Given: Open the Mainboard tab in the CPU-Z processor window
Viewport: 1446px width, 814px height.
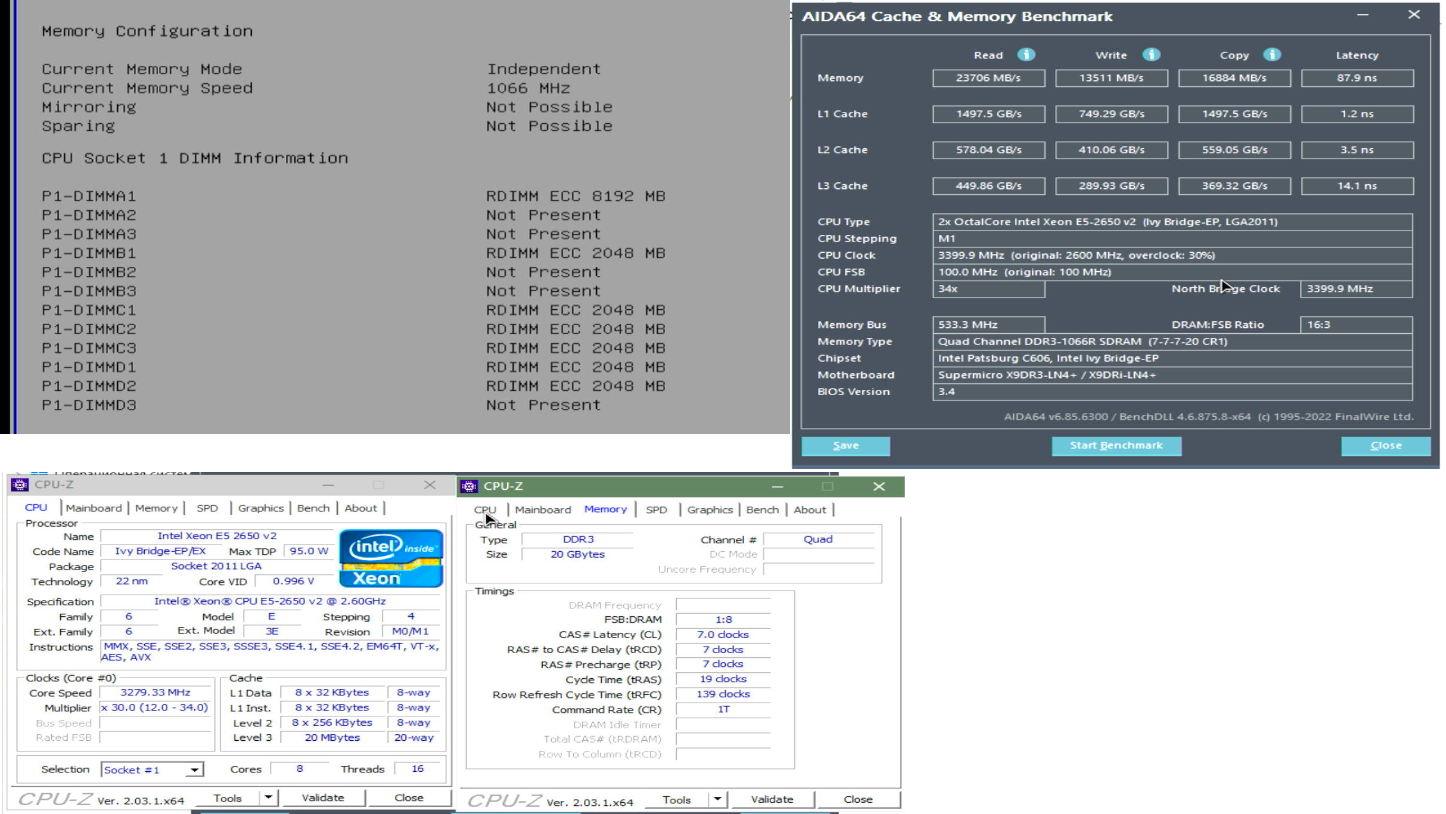Looking at the screenshot, I should tap(94, 508).
